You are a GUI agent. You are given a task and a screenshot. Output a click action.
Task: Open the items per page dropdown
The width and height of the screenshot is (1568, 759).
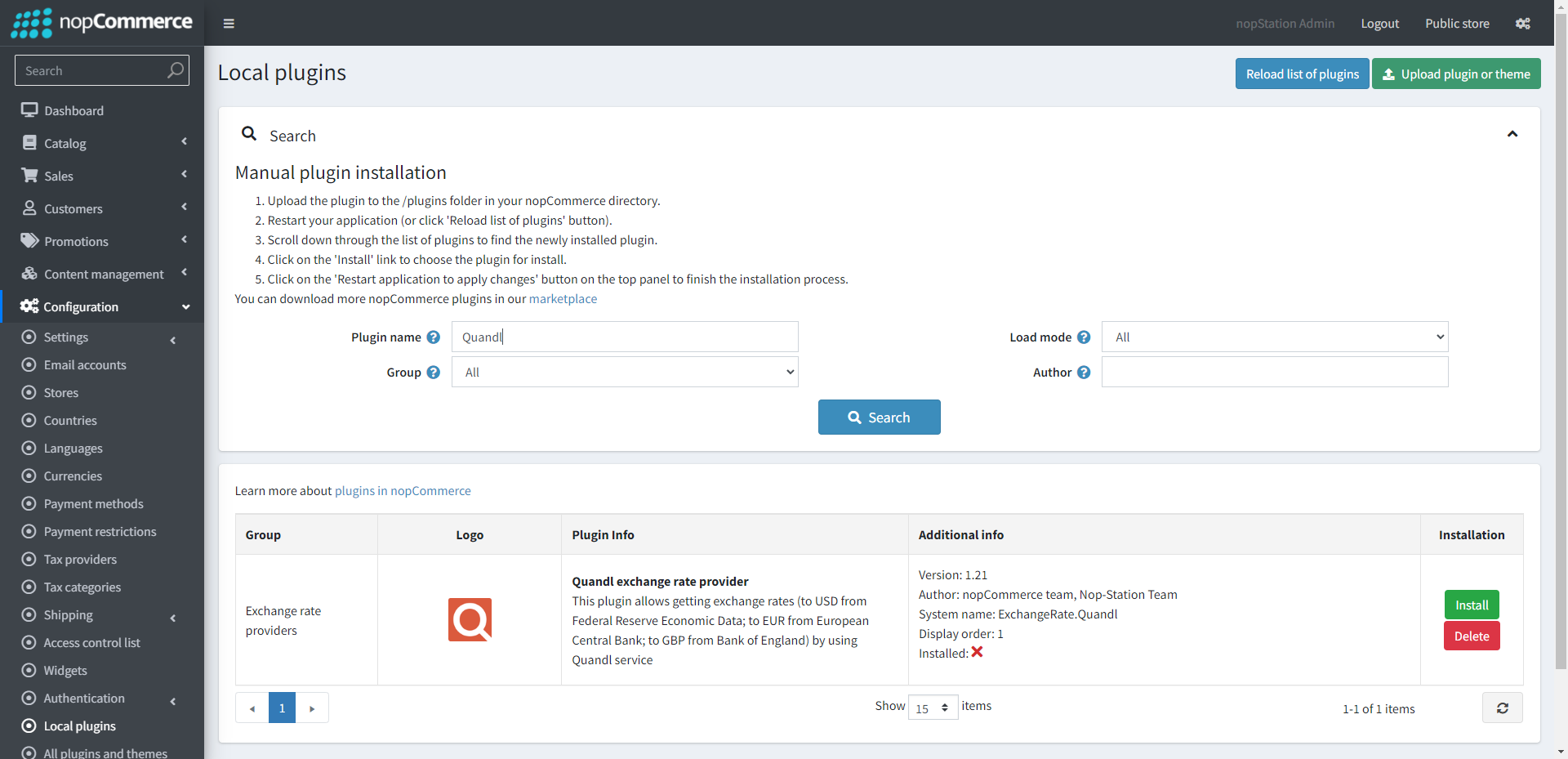[x=933, y=708]
